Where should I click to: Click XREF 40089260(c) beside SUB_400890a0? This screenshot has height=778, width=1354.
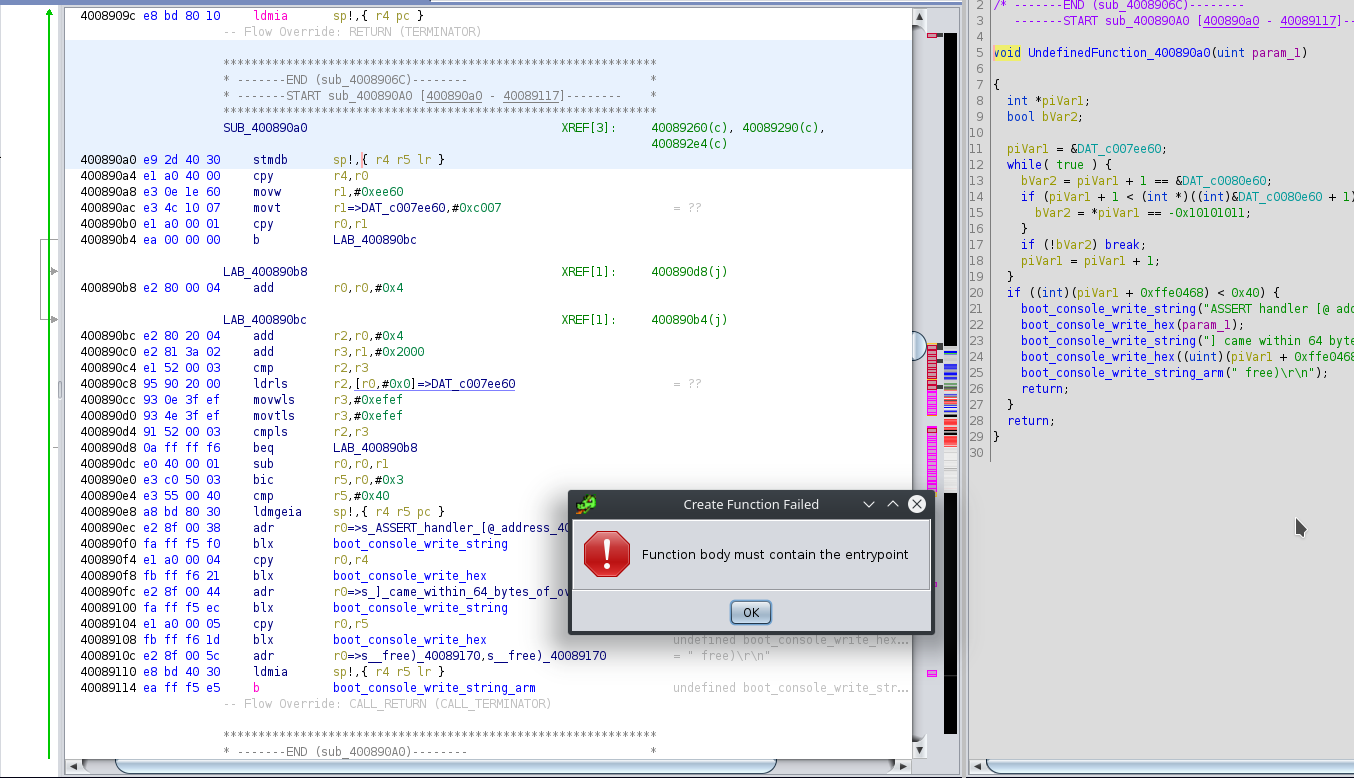click(x=680, y=127)
